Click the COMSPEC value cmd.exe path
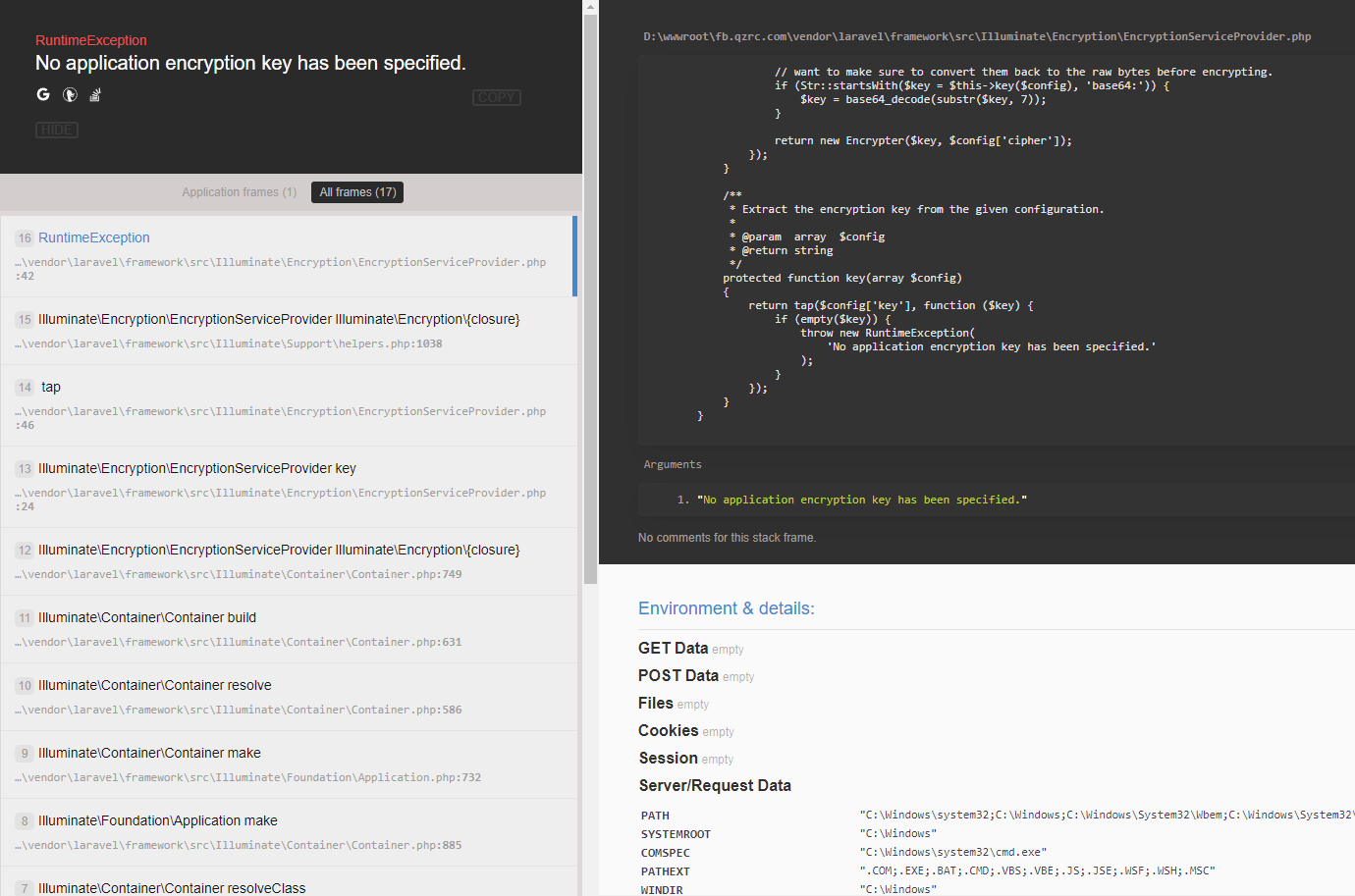Screen dimensions: 1355x896 coord(953,853)
